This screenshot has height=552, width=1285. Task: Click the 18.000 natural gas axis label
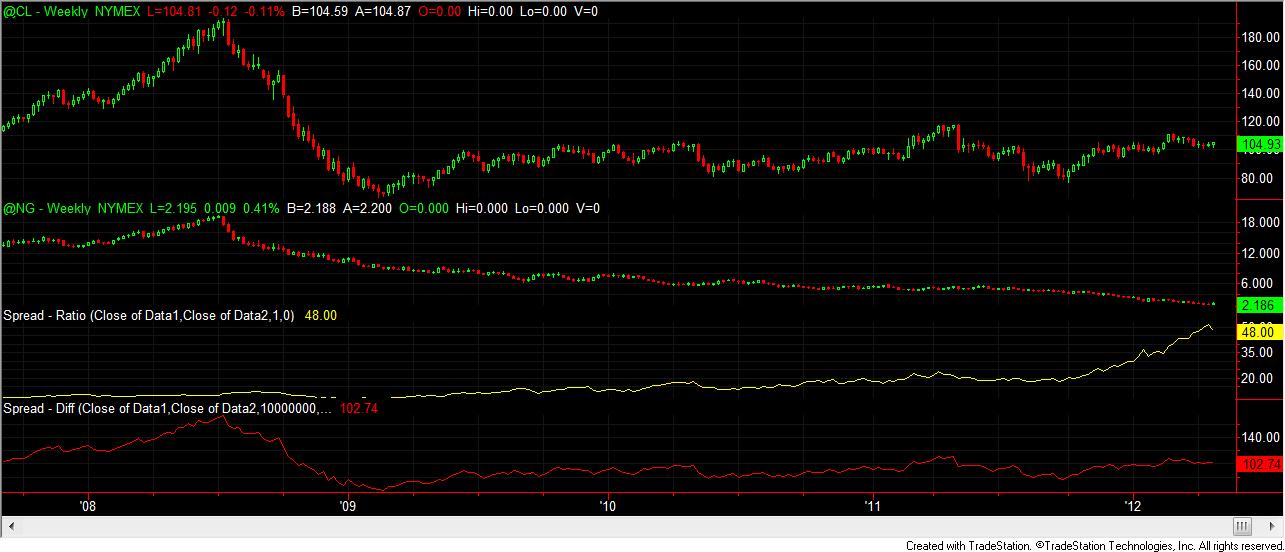1261,222
